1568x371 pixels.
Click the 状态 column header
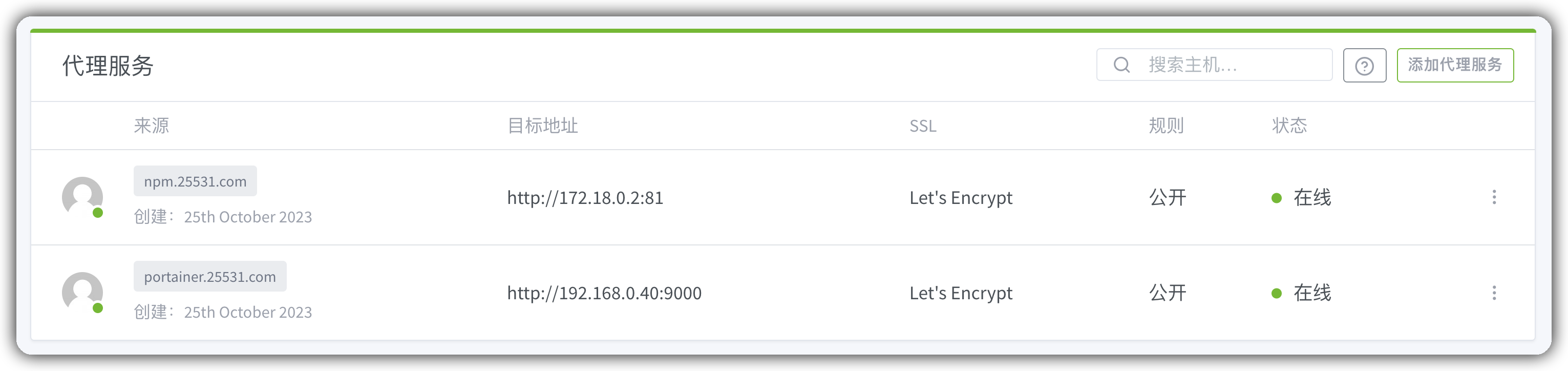1289,126
